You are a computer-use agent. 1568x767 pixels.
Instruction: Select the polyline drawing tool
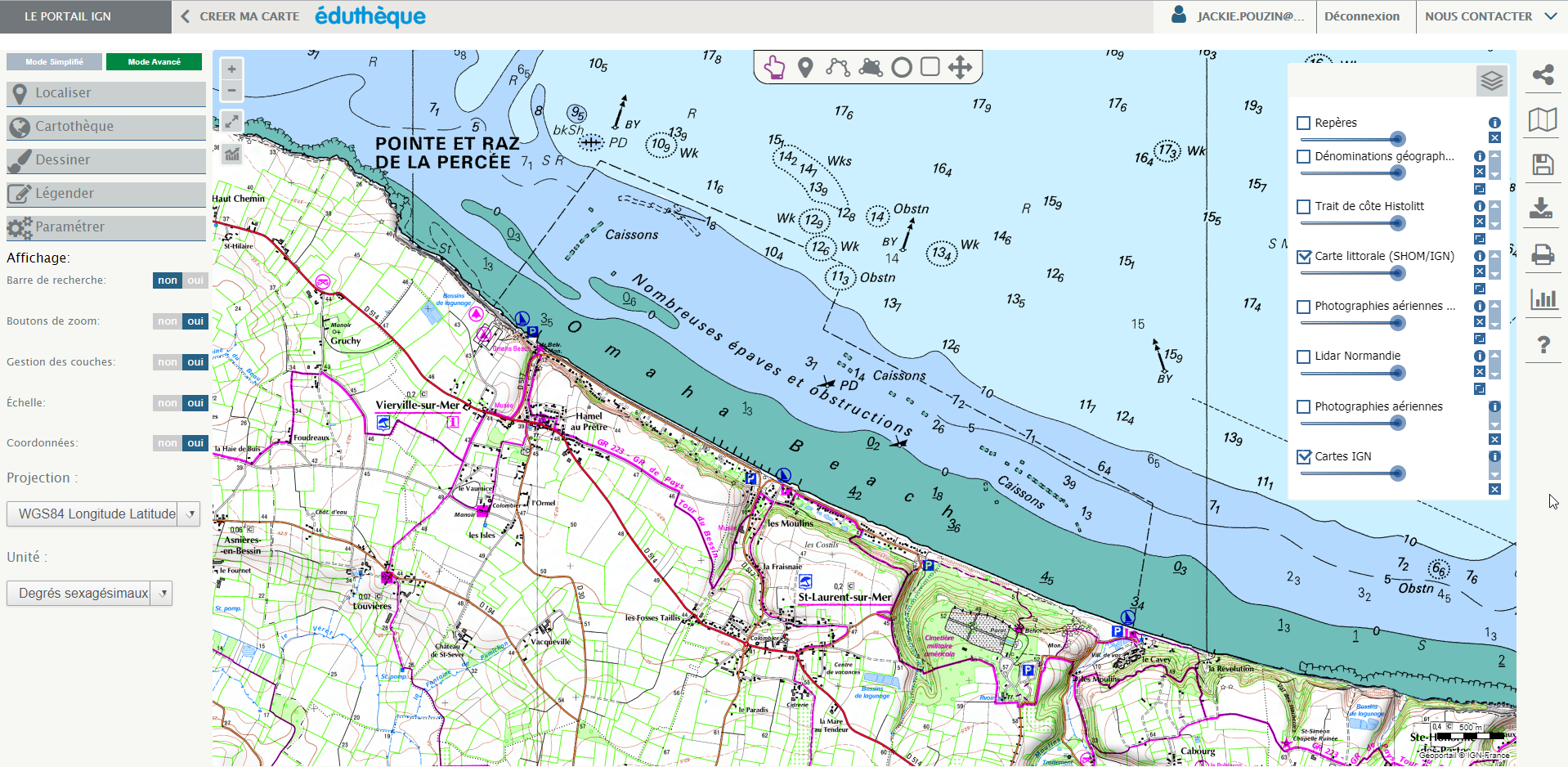836,67
